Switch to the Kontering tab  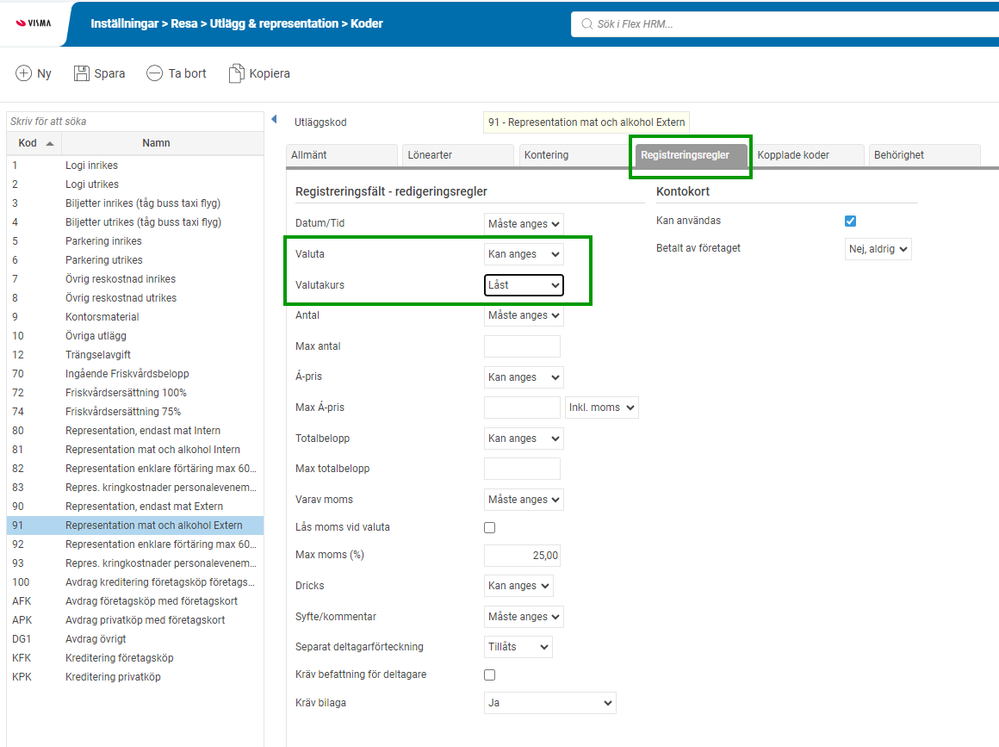coord(574,155)
